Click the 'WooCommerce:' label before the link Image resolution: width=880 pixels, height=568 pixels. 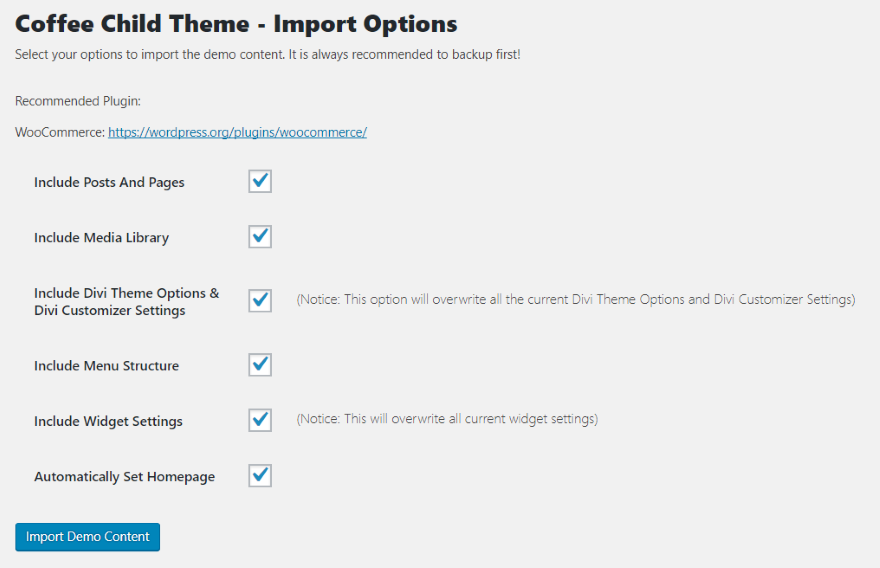(59, 132)
